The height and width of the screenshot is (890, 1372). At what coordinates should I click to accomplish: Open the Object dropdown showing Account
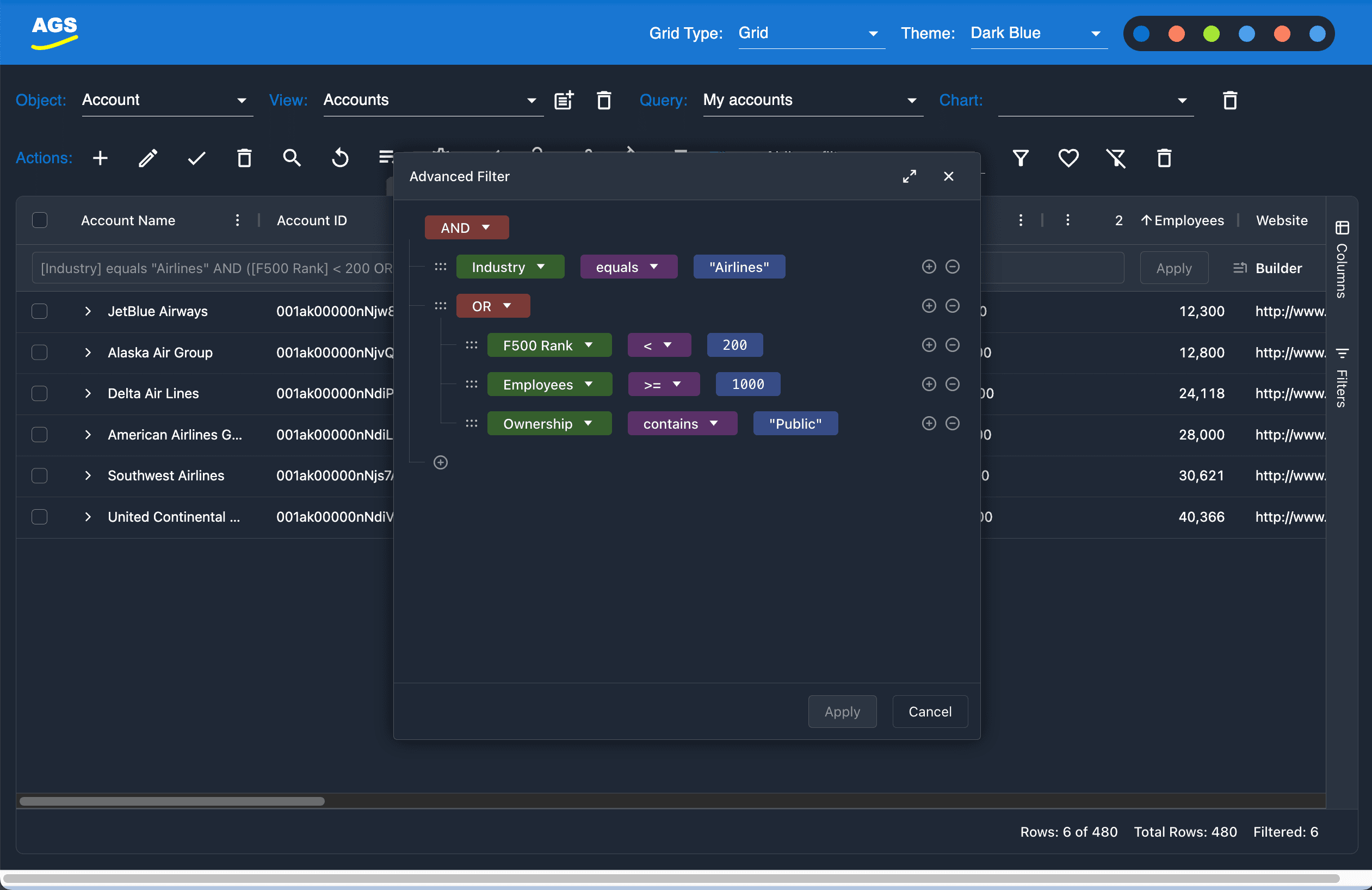tap(167, 100)
